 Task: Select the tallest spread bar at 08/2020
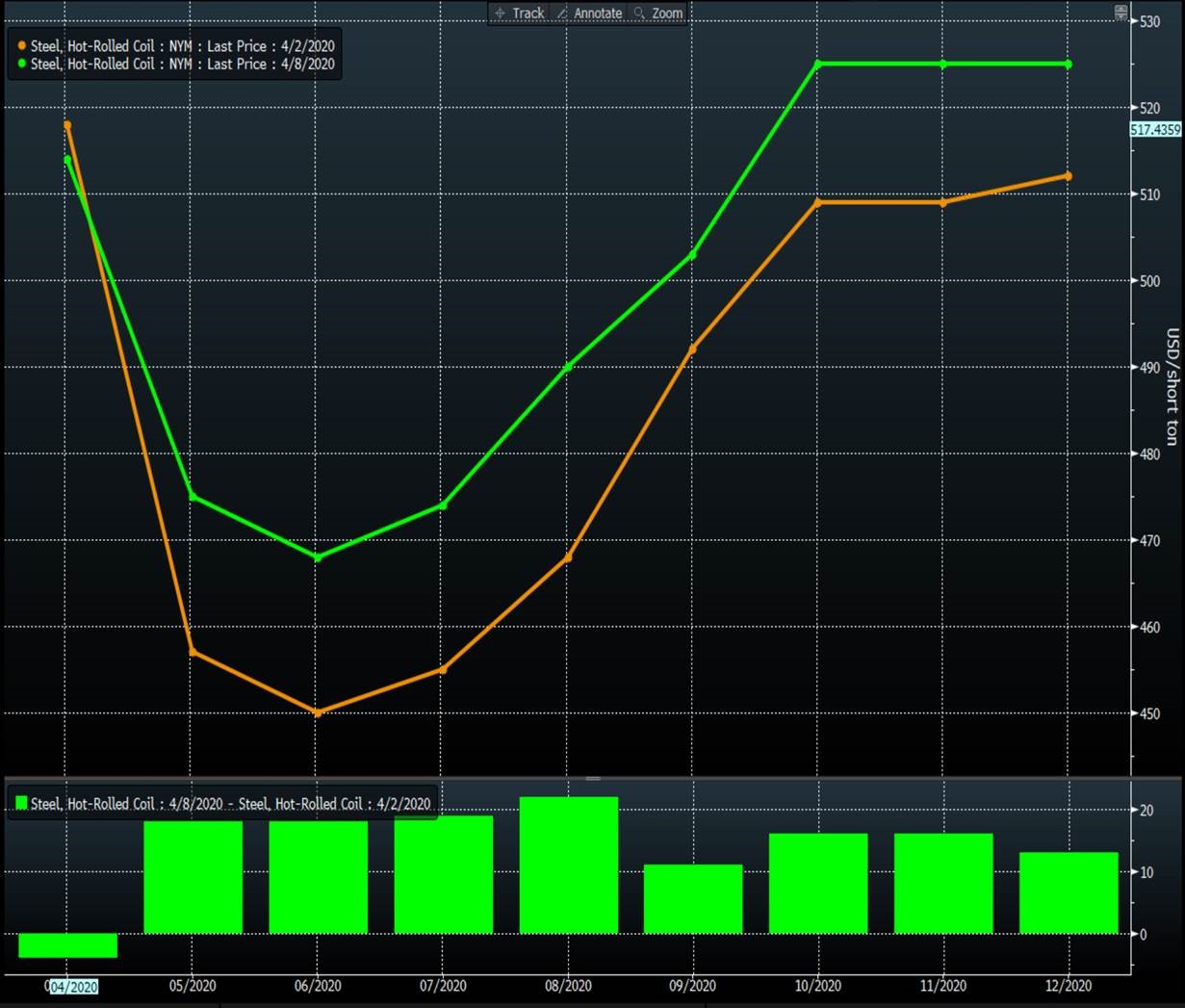click(568, 865)
